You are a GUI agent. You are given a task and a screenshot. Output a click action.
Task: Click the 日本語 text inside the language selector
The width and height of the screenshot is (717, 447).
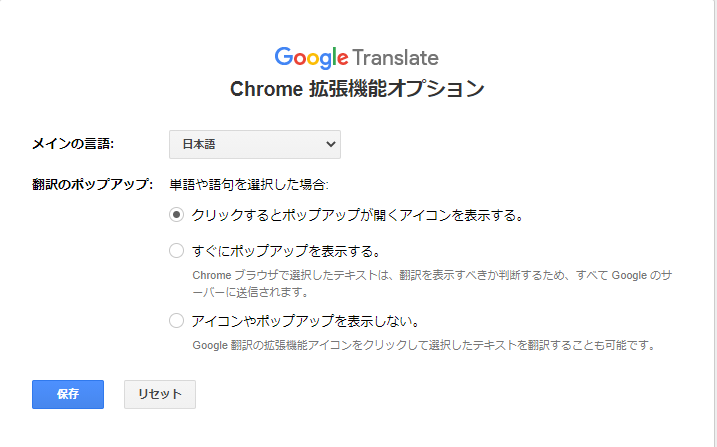pos(199,144)
